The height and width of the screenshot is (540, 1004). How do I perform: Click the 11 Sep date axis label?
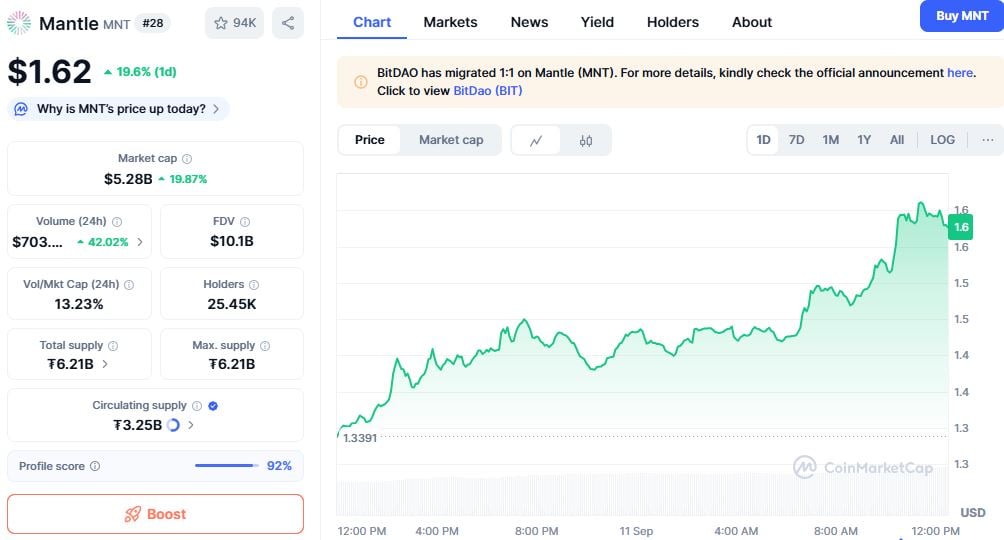tap(636, 531)
